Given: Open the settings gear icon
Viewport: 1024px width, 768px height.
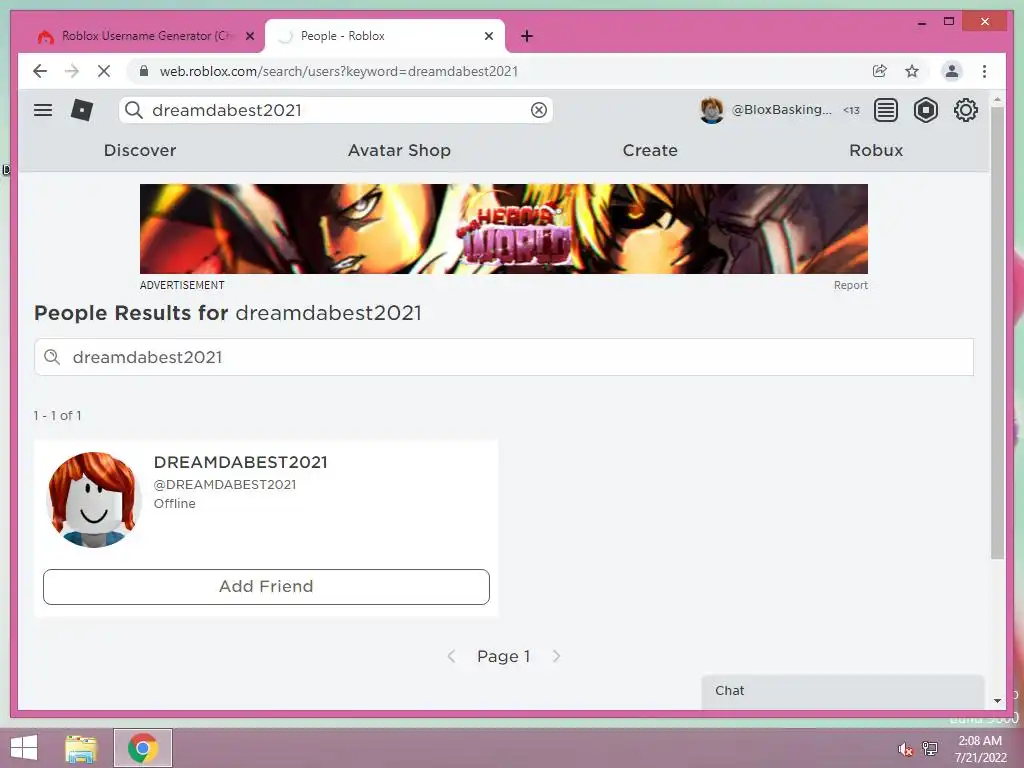Looking at the screenshot, I should [x=965, y=110].
